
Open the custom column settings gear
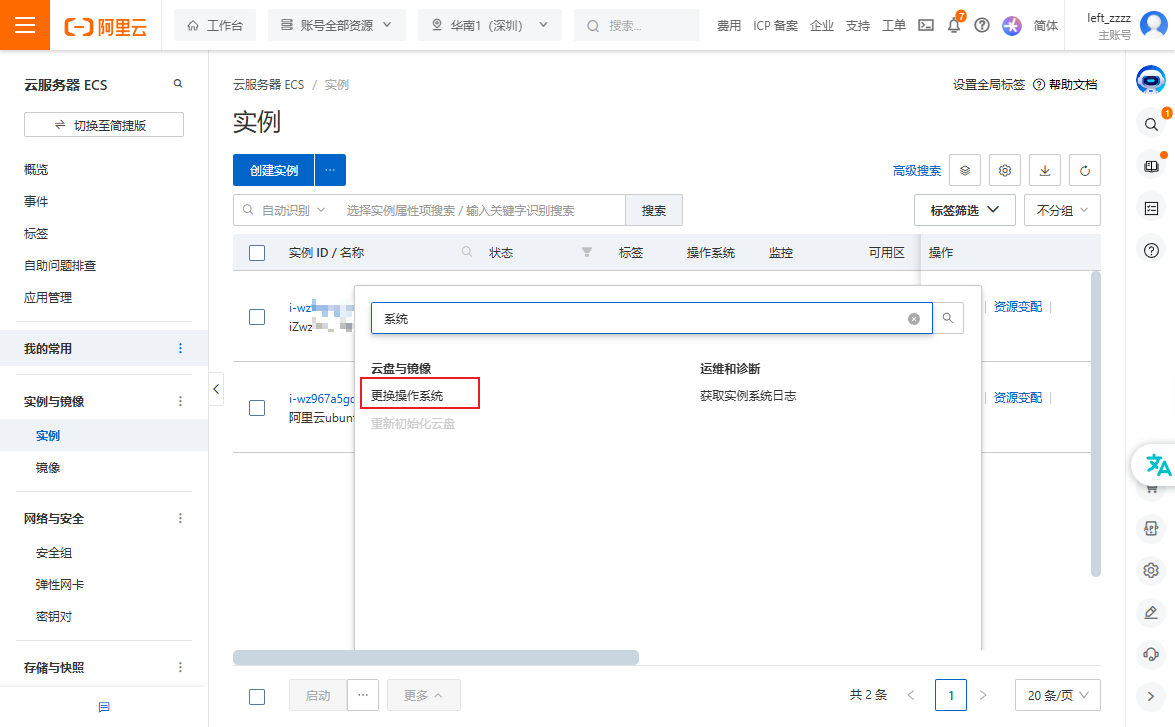[1004, 170]
